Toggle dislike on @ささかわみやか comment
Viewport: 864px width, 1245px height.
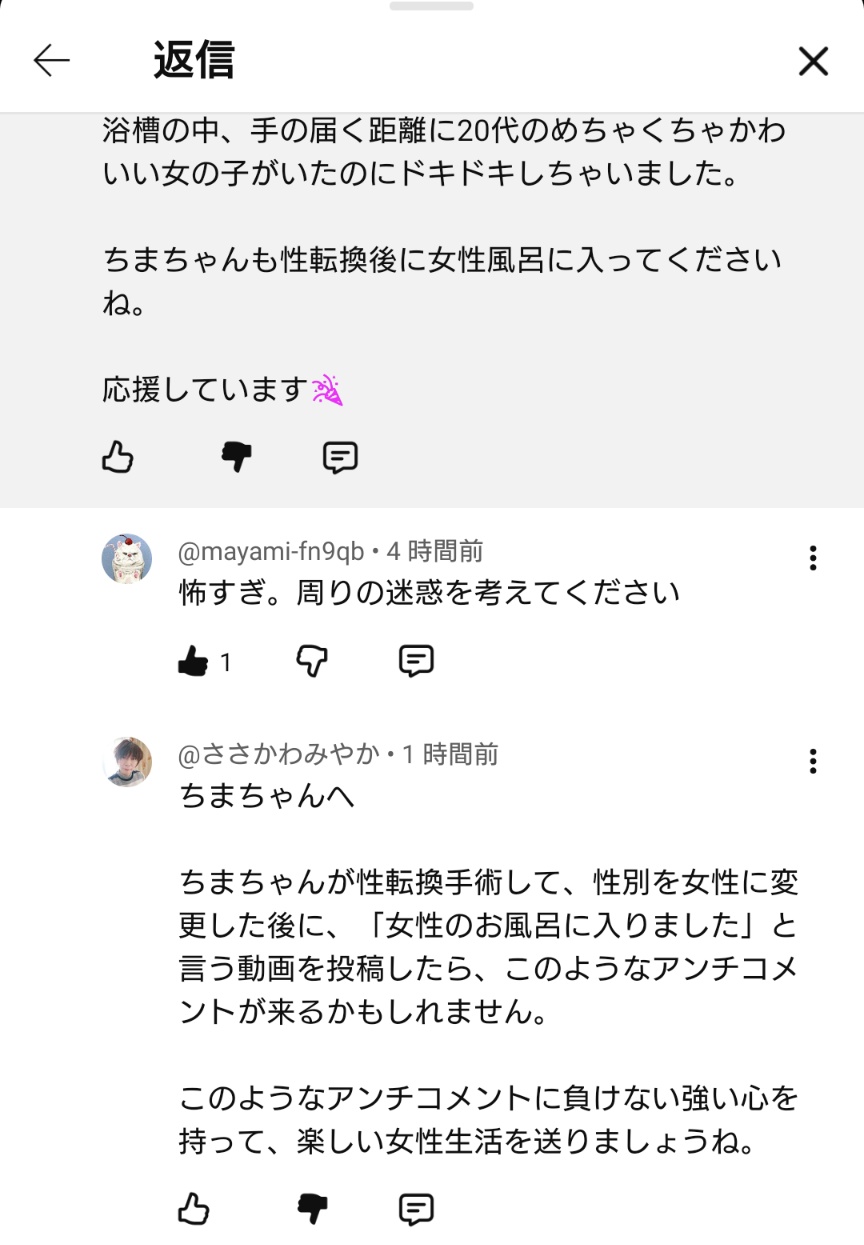[x=313, y=1209]
